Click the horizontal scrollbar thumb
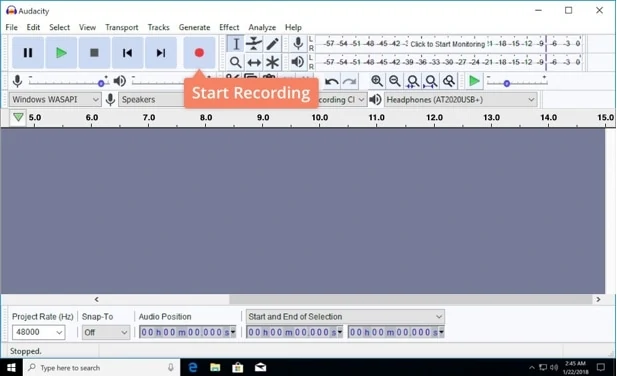The image size is (617, 376). pos(411,299)
